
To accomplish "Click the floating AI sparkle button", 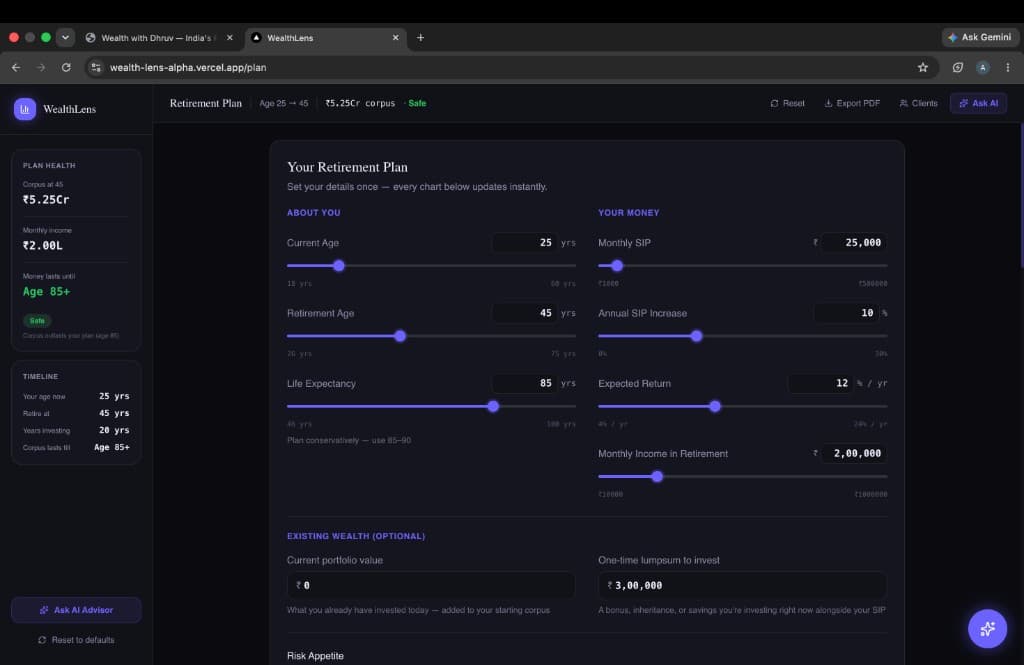I will pos(987,628).
